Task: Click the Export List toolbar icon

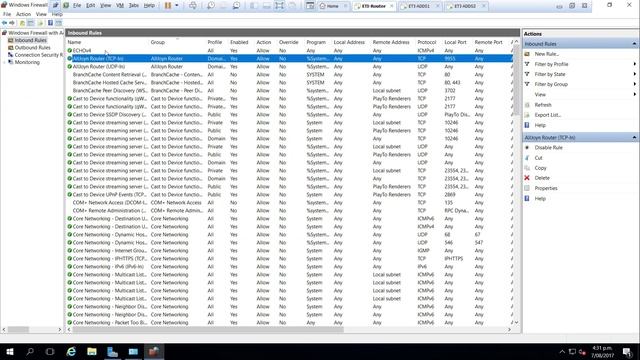Action: 40,23
